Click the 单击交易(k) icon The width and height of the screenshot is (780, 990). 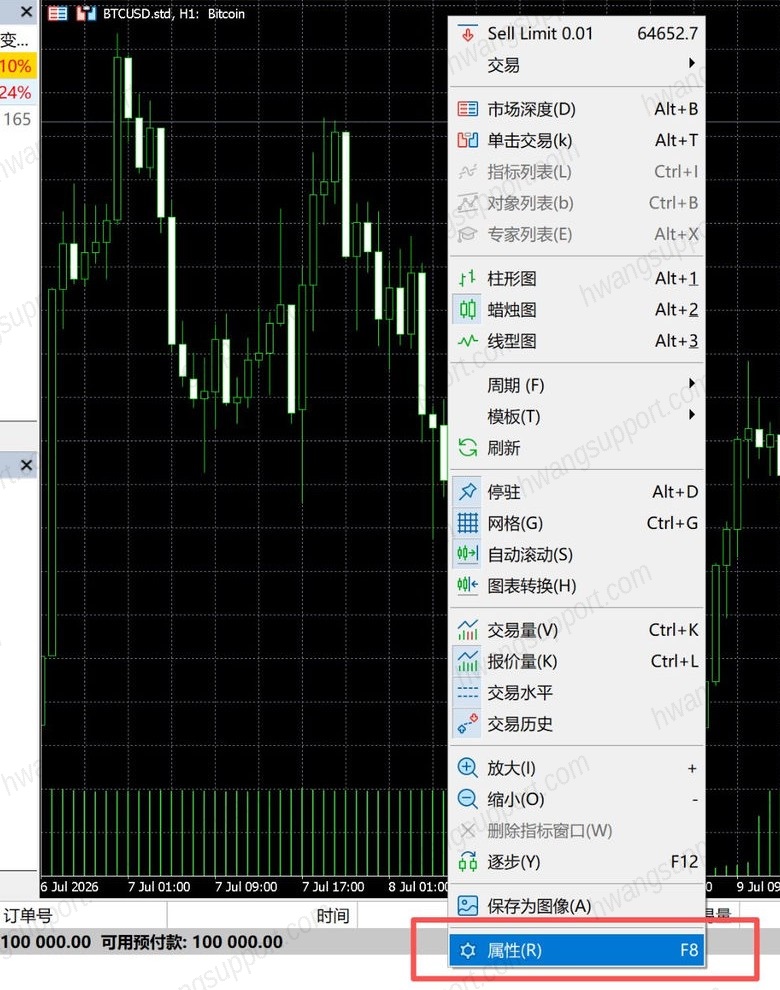click(467, 140)
